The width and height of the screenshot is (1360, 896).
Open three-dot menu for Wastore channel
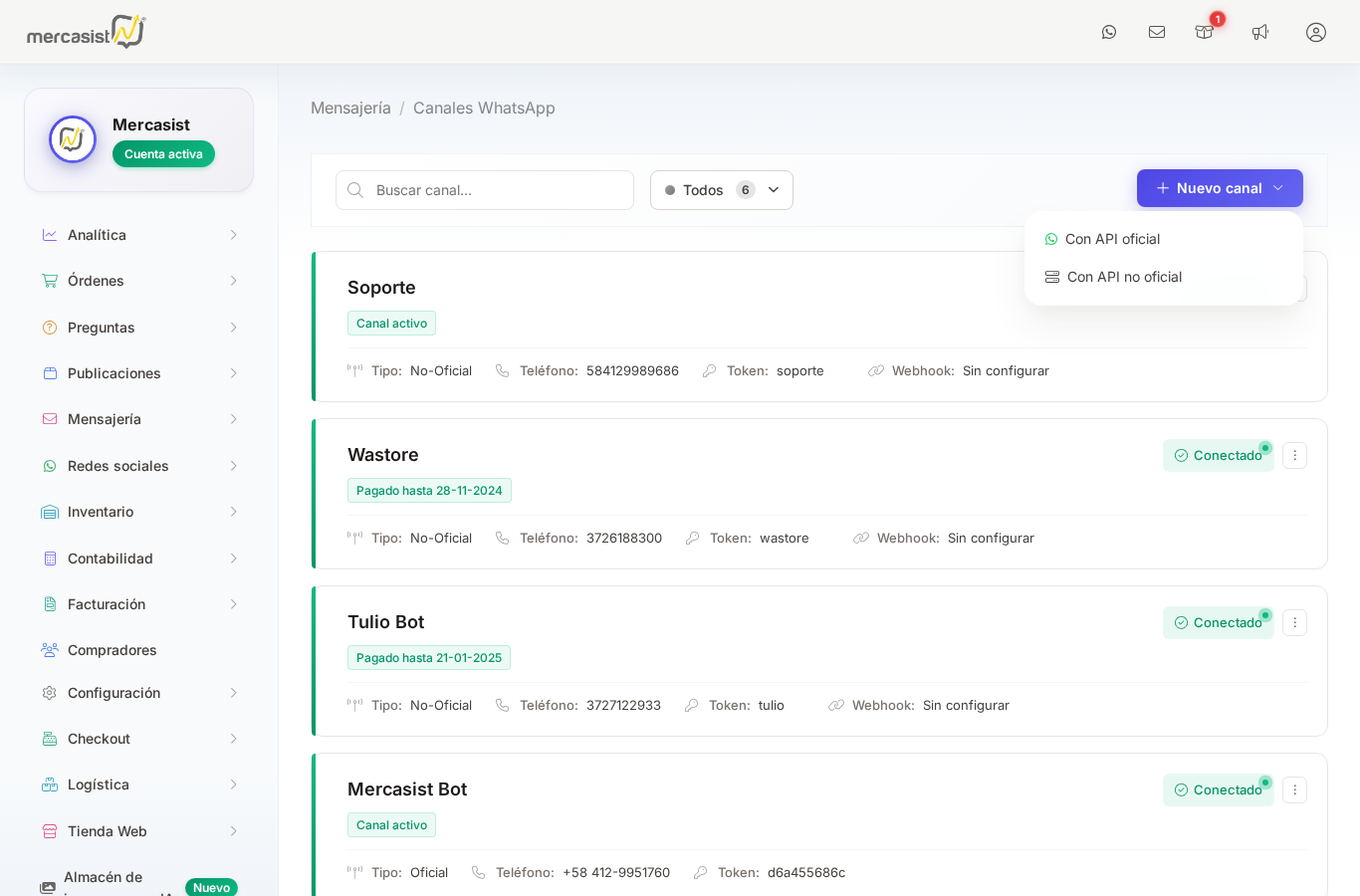1294,455
